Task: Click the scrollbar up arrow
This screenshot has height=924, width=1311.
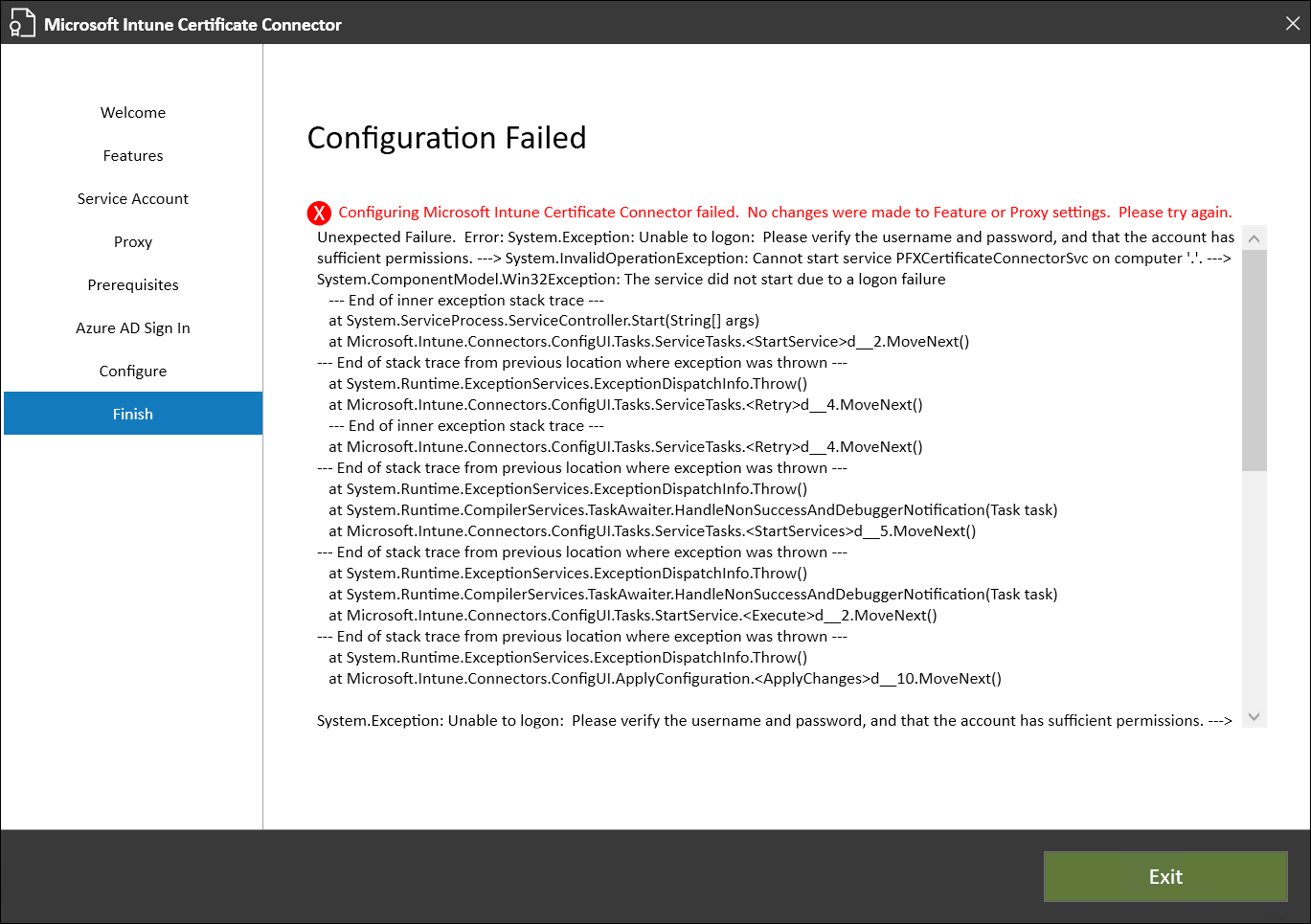Action: pyautogui.click(x=1254, y=237)
